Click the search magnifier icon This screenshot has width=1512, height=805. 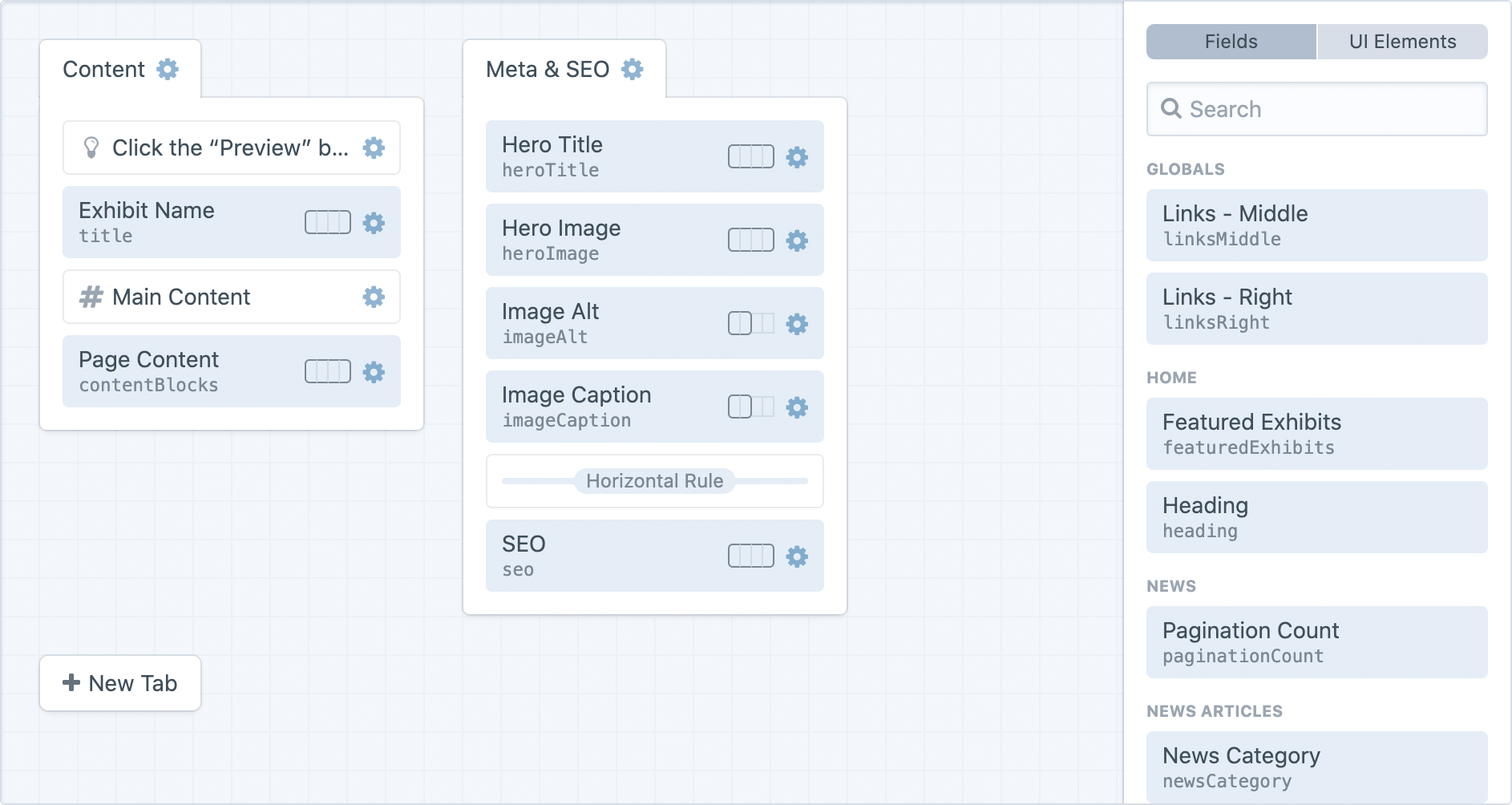click(1171, 108)
